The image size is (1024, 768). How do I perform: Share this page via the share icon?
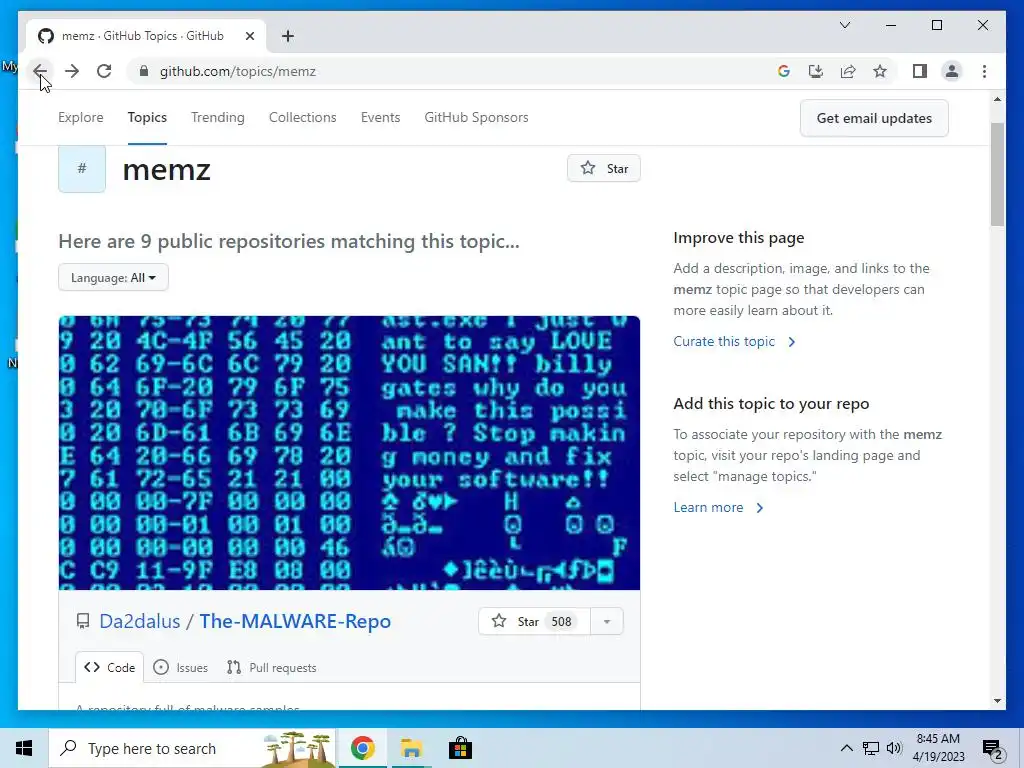coord(848,71)
